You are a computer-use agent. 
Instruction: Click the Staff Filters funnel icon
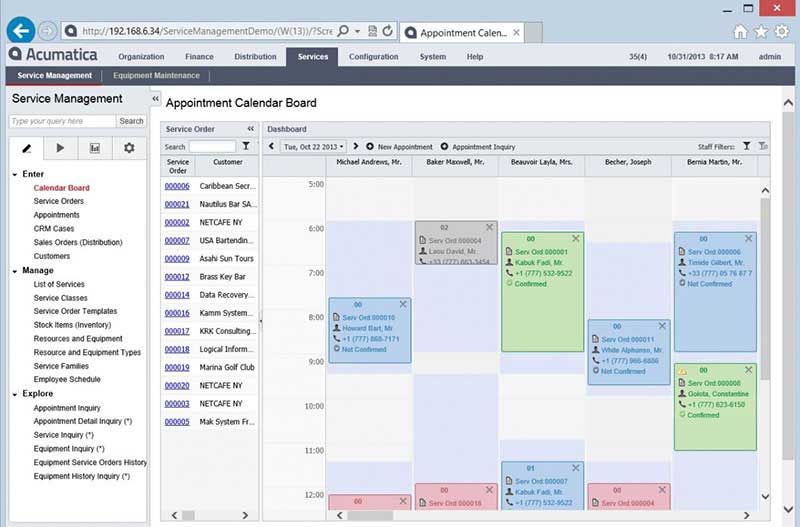click(x=746, y=146)
